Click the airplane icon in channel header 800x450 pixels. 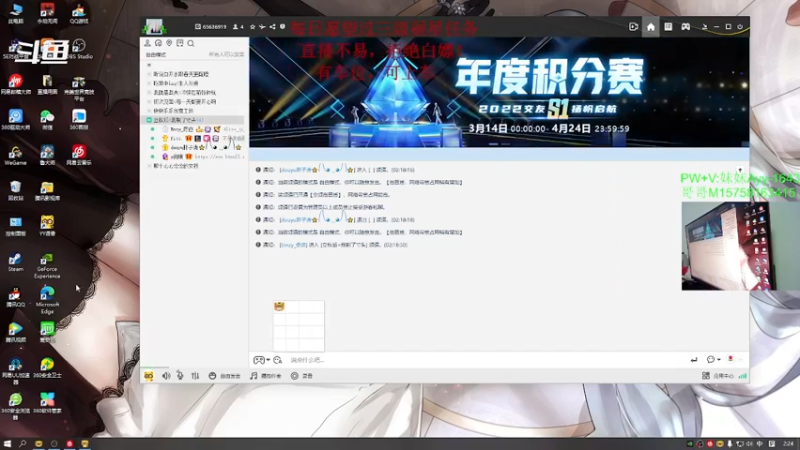point(262,27)
